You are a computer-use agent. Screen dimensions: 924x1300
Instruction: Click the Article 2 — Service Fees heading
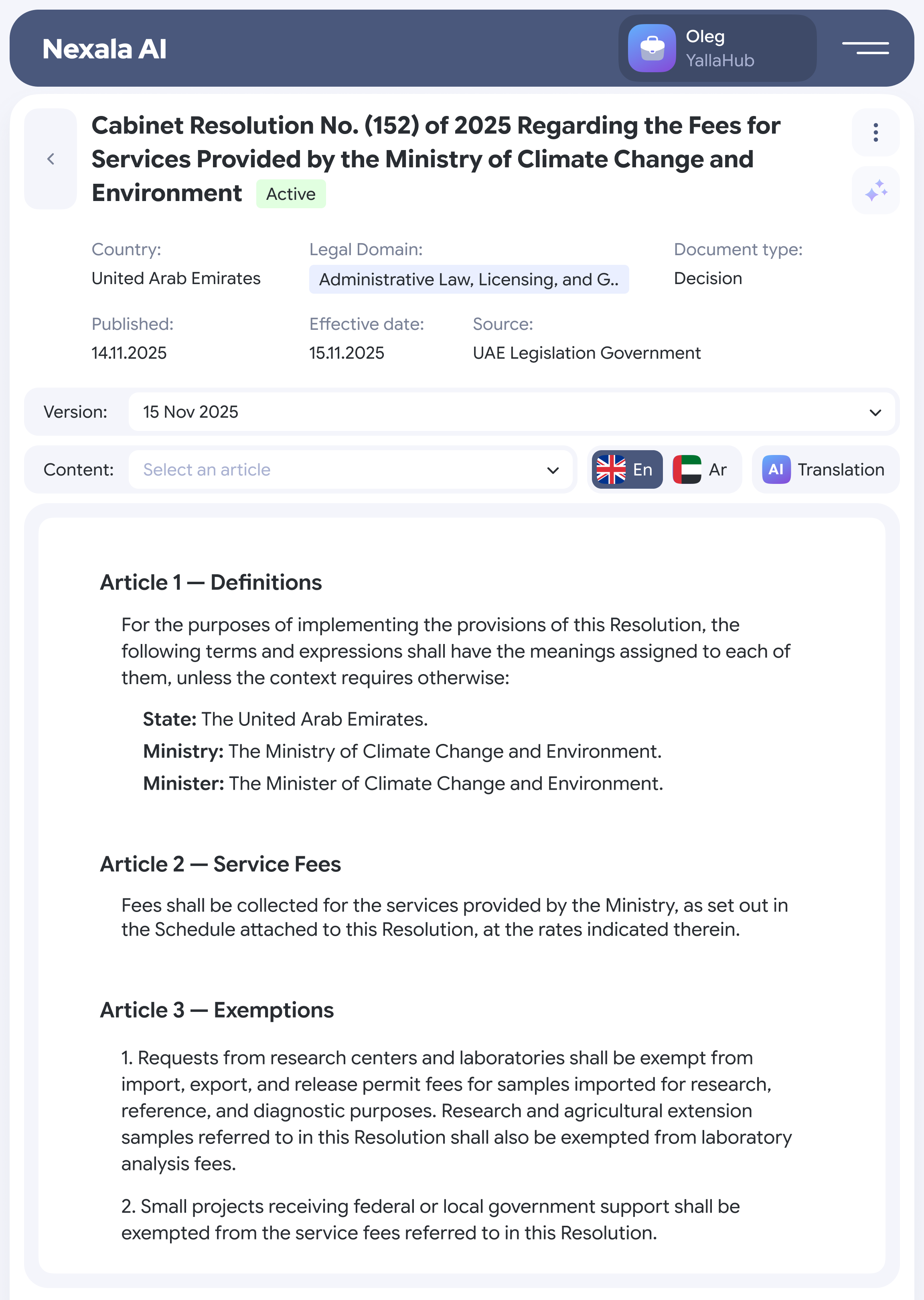(220, 864)
